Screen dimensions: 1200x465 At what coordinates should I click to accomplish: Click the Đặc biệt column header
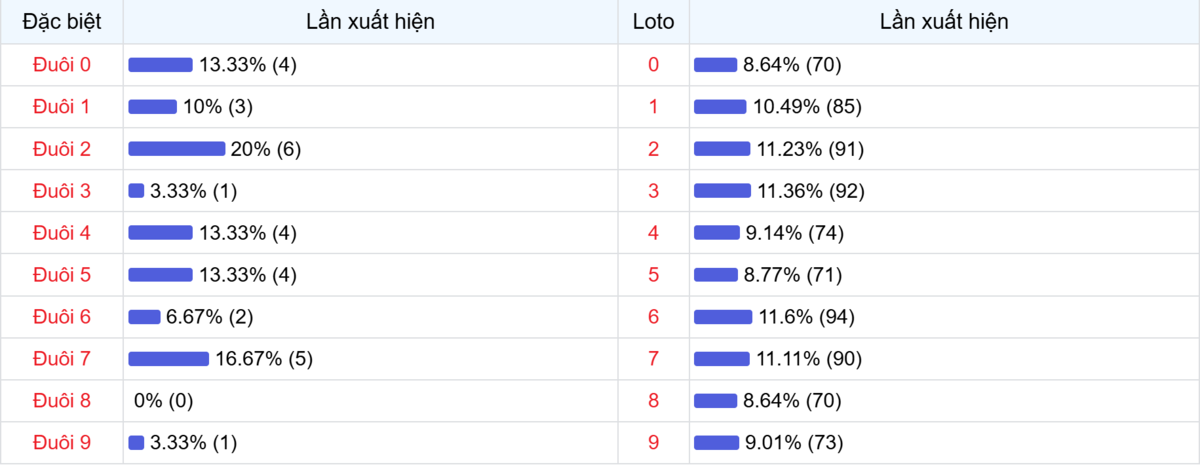pyautogui.click(x=62, y=21)
